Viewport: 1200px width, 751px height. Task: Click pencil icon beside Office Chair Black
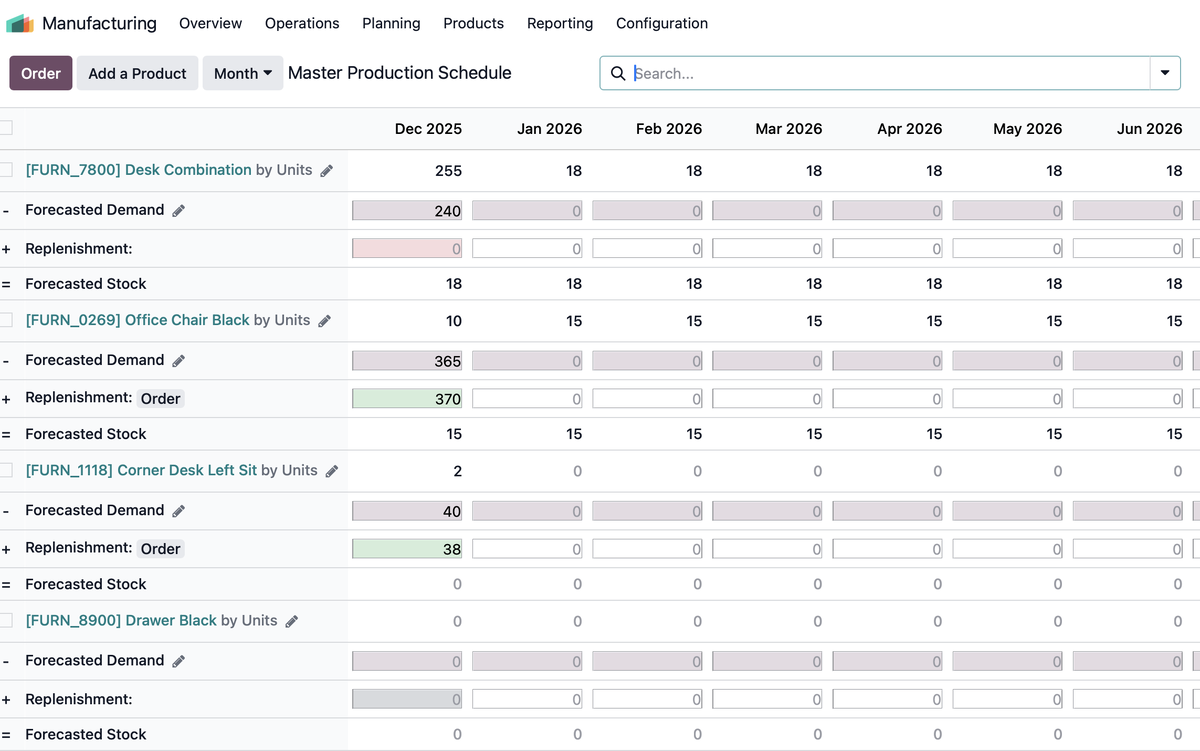(324, 321)
